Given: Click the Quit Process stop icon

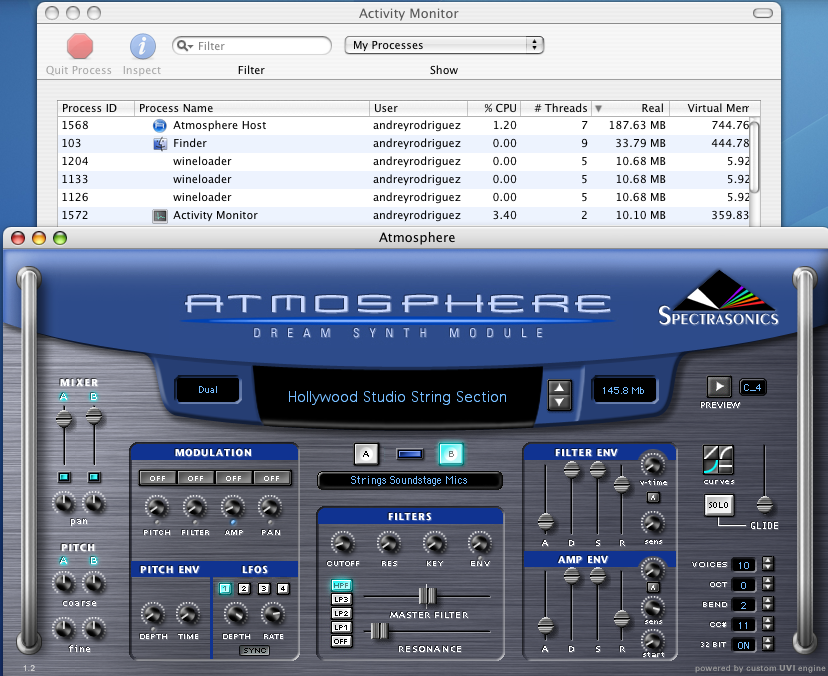Looking at the screenshot, I should click(79, 46).
